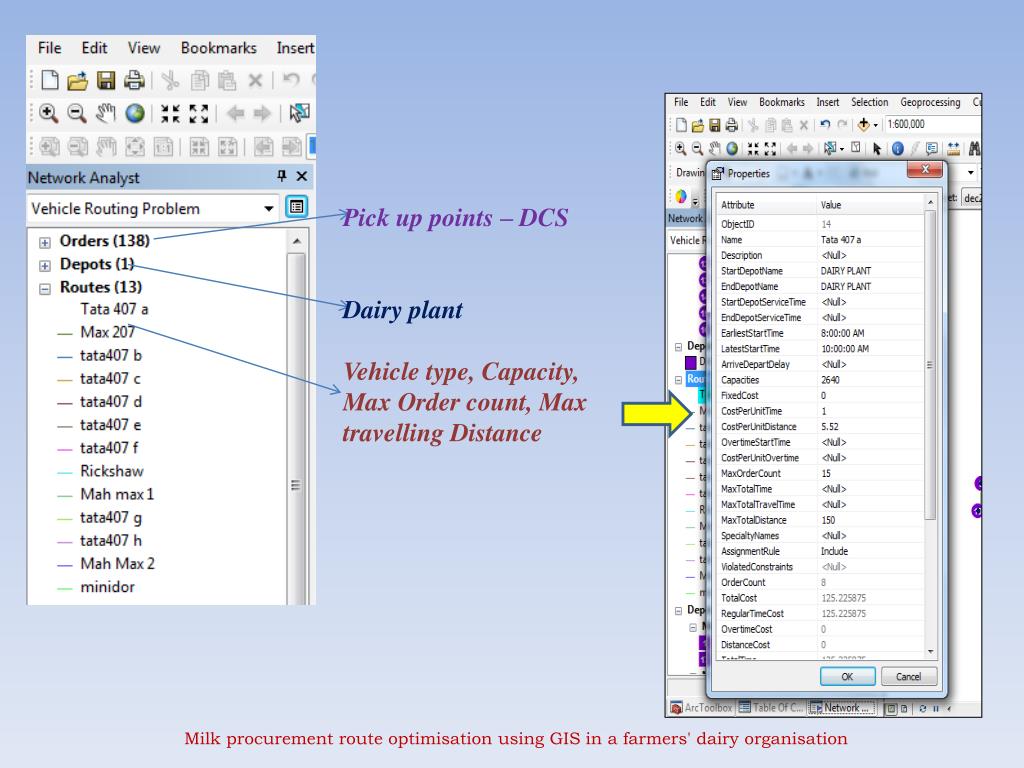Screen dimensions: 1024x768
Task: Click the Full Extent globe icon in the enlarged screenshot
Action: pos(135,114)
